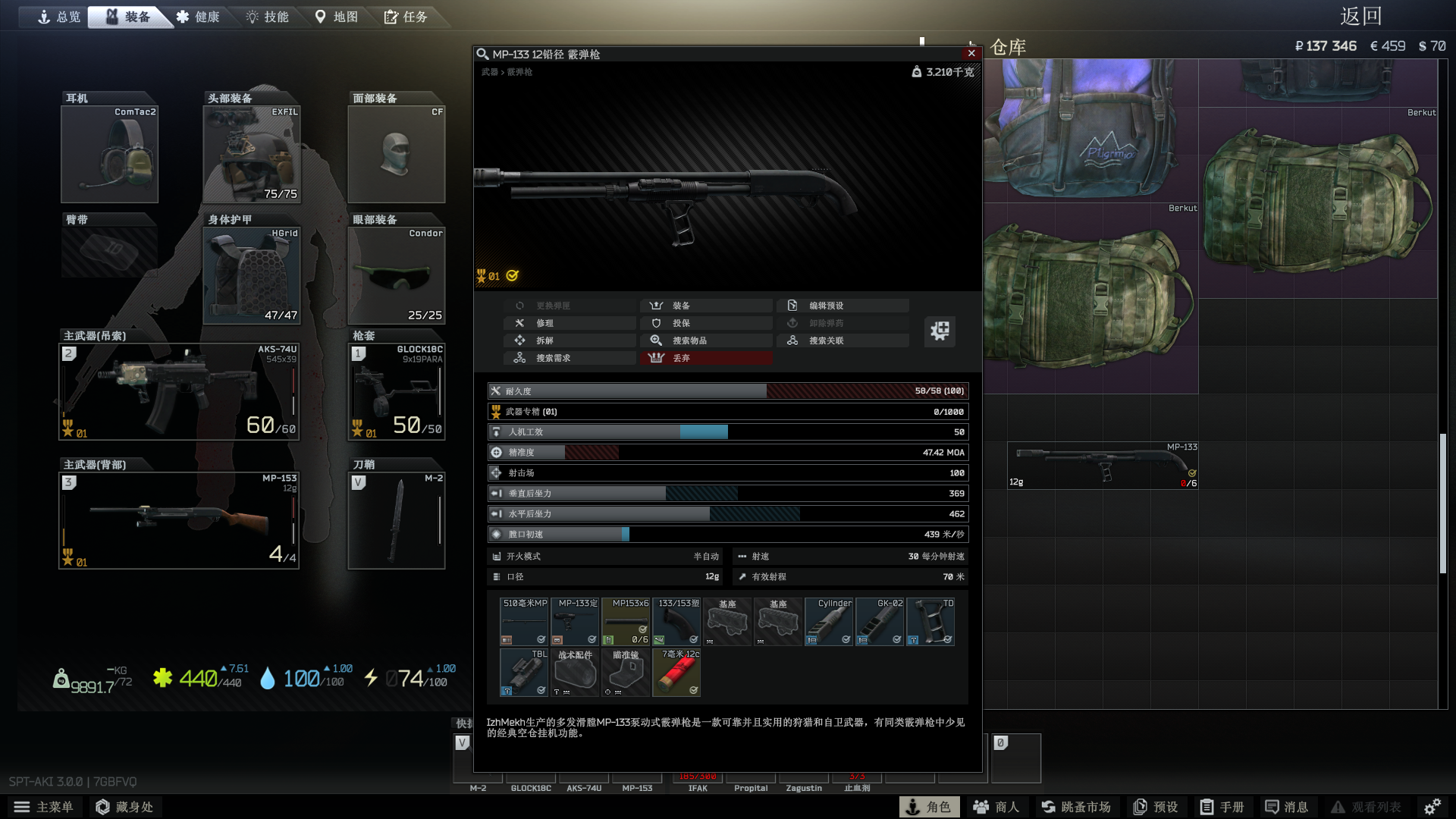1456x819 pixels.
Task: Click the 修理 repair option
Action: 570,323
